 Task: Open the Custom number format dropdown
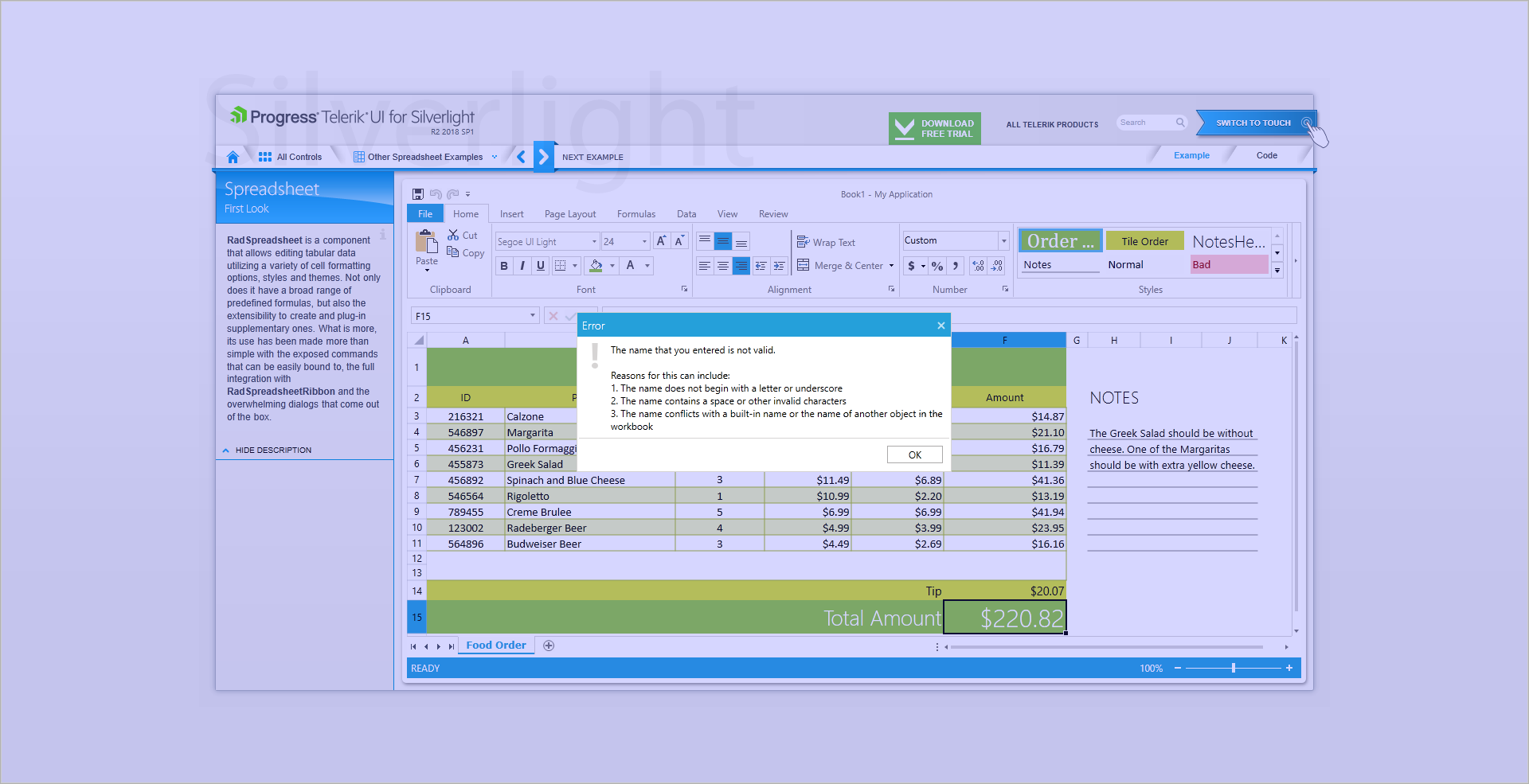coord(1003,240)
